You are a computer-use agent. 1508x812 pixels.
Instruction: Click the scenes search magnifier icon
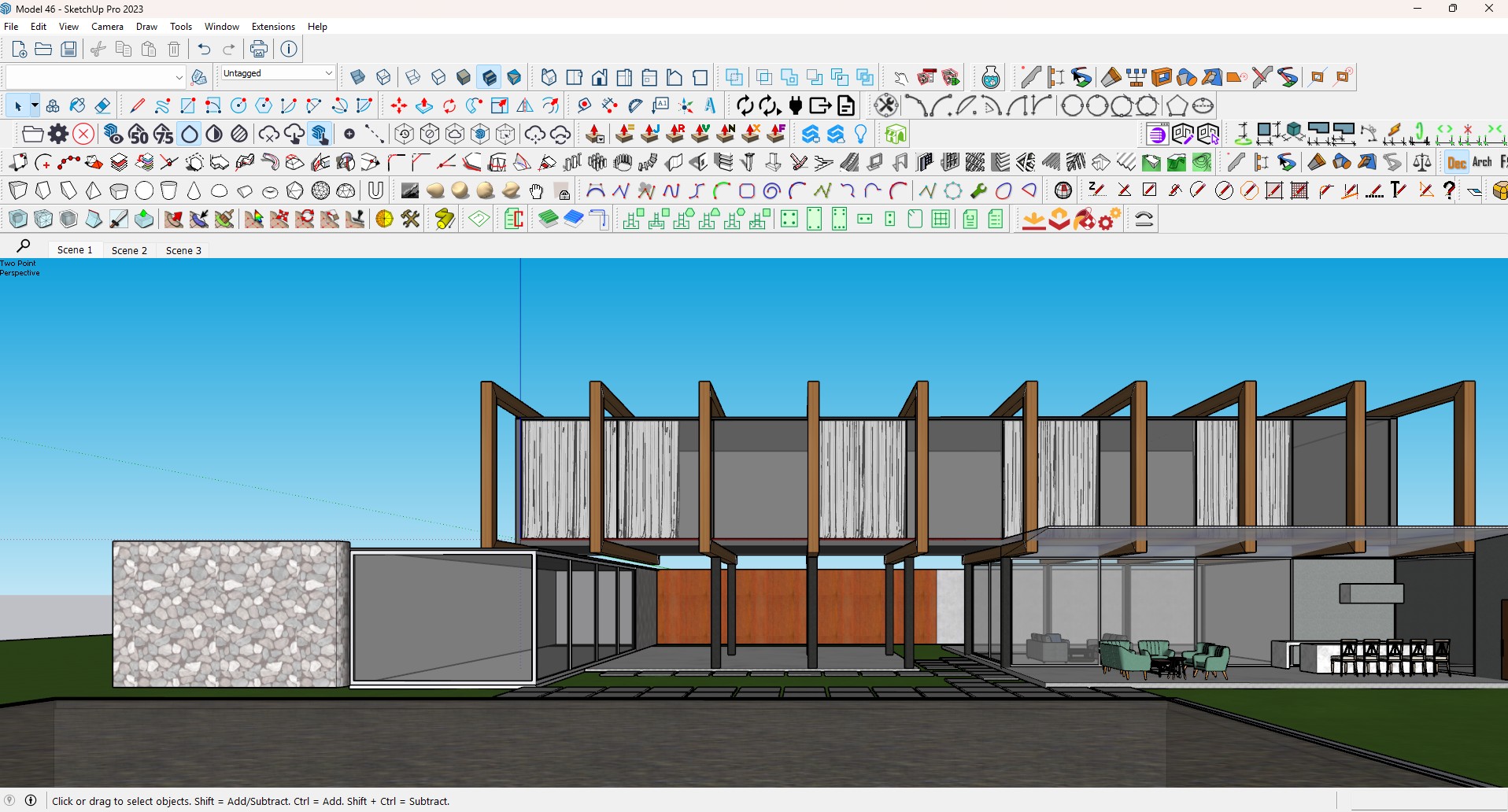point(24,246)
